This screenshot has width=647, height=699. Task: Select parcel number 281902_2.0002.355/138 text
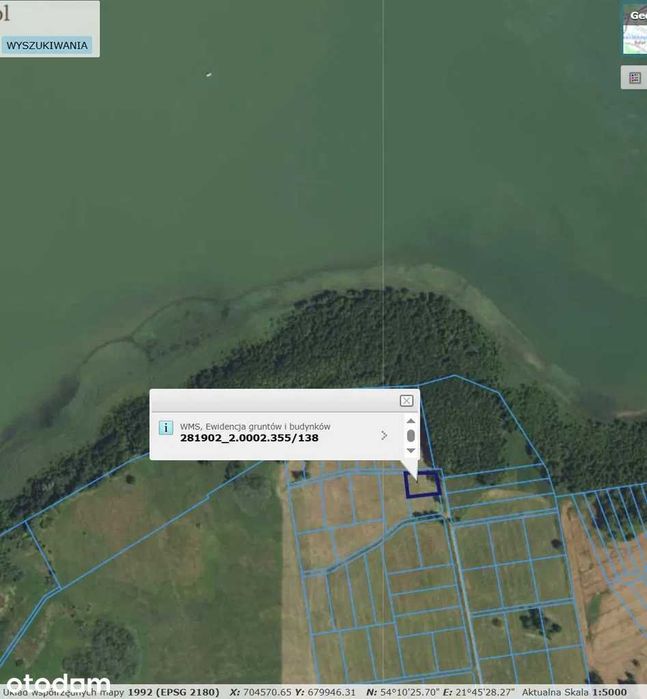[x=249, y=438]
